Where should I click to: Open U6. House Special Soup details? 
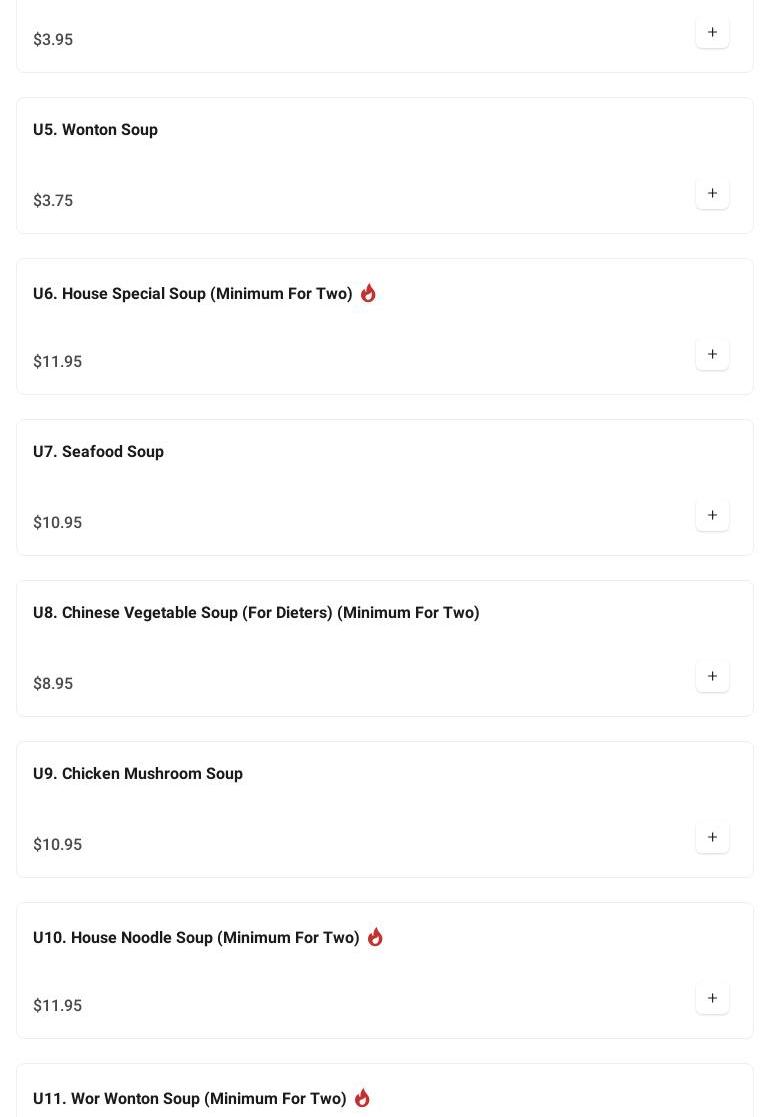click(x=192, y=294)
